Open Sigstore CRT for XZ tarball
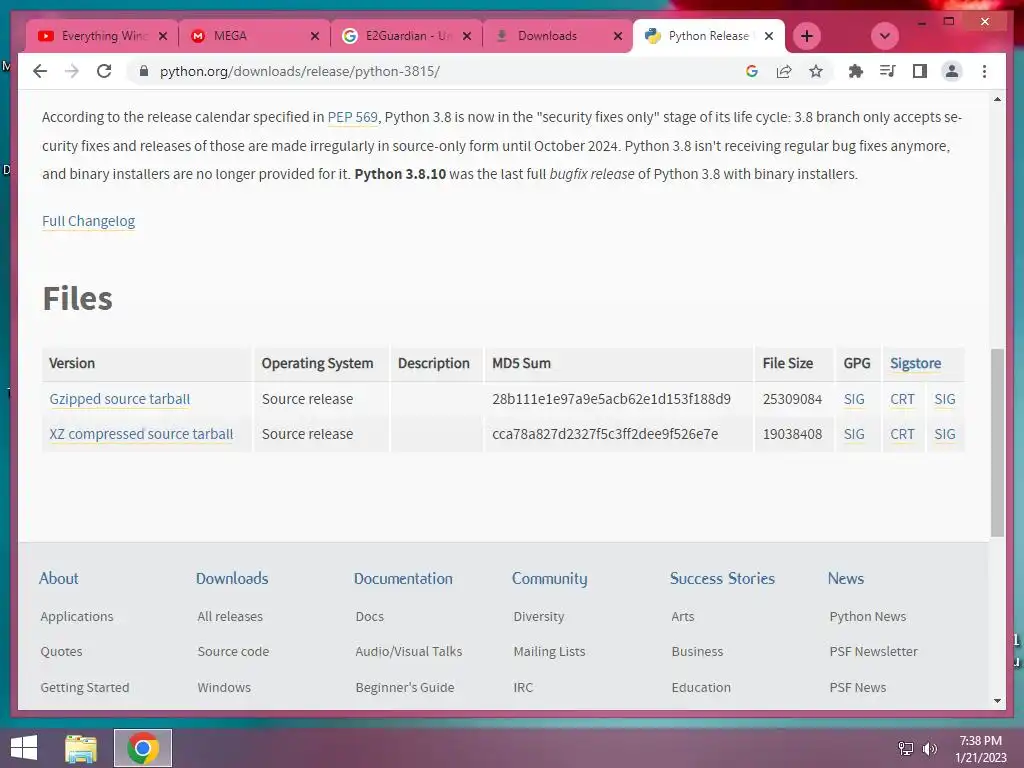The image size is (1024, 768). [903, 434]
